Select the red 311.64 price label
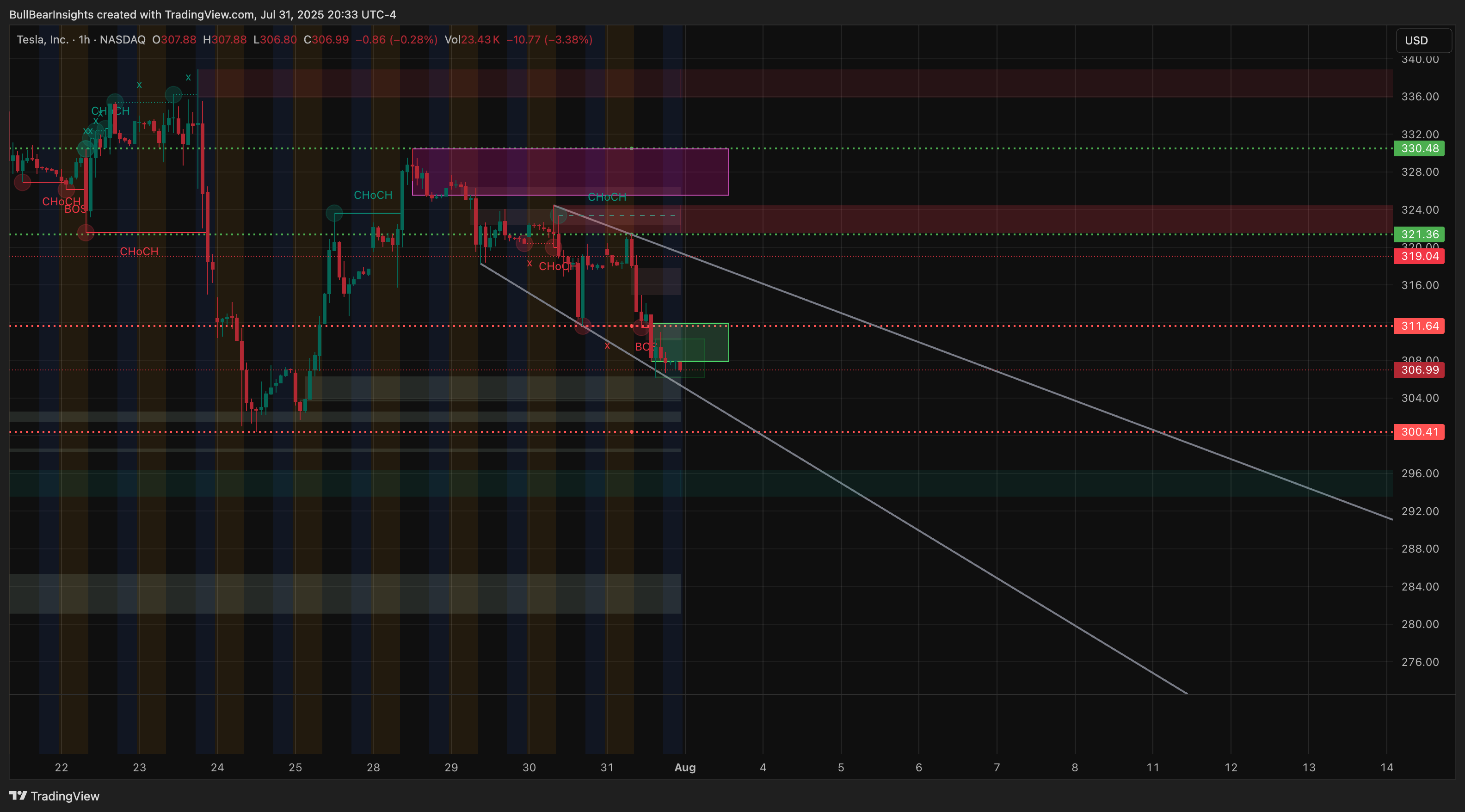Screen dimensions: 1465x812 [x=1419, y=326]
